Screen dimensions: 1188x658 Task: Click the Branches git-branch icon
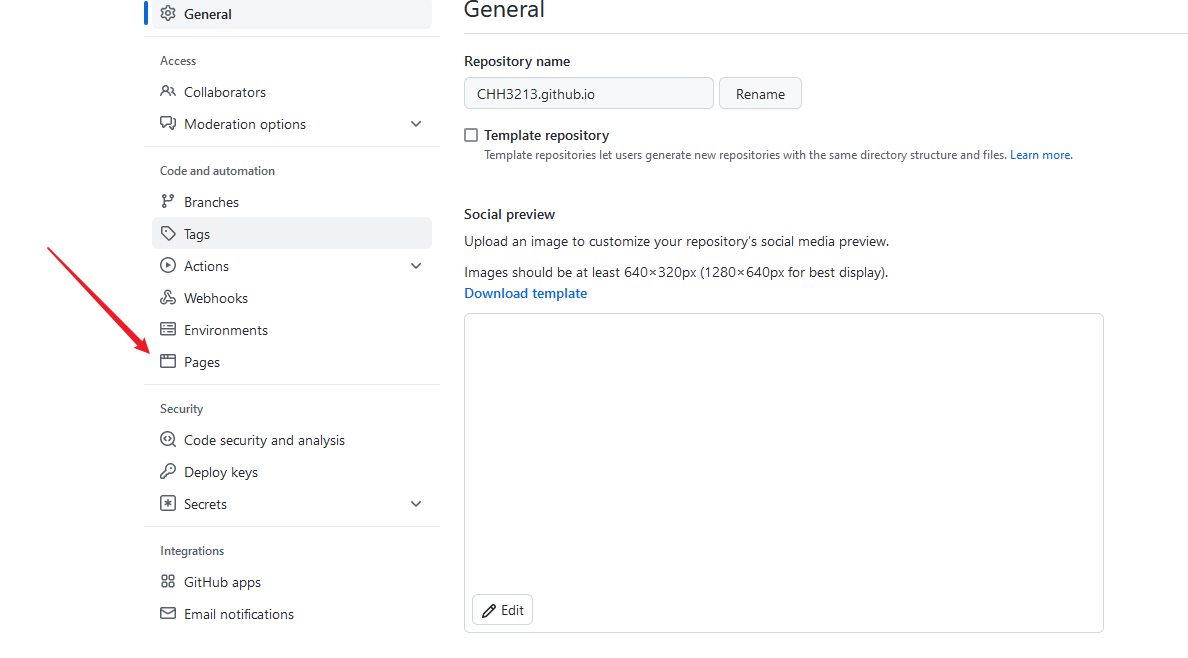point(168,202)
